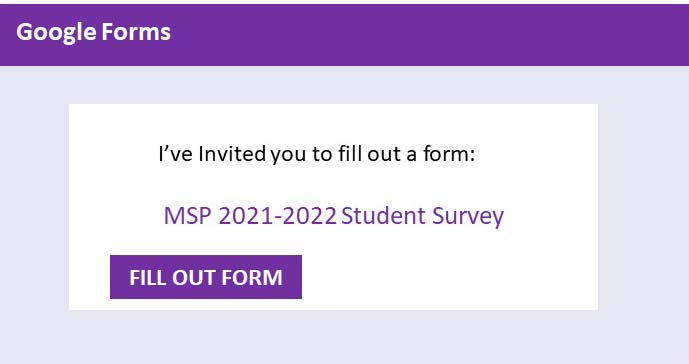Image resolution: width=689 pixels, height=364 pixels.
Task: Click the word Google in the header
Action: click(x=56, y=33)
